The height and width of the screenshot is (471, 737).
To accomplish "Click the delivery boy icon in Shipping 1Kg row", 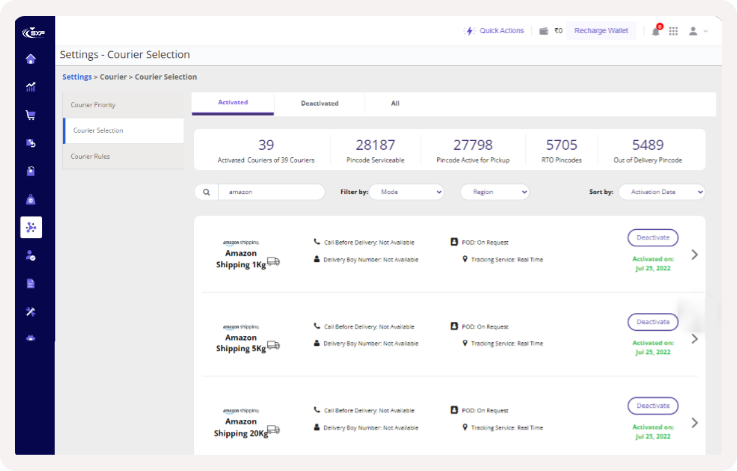I will click(317, 259).
